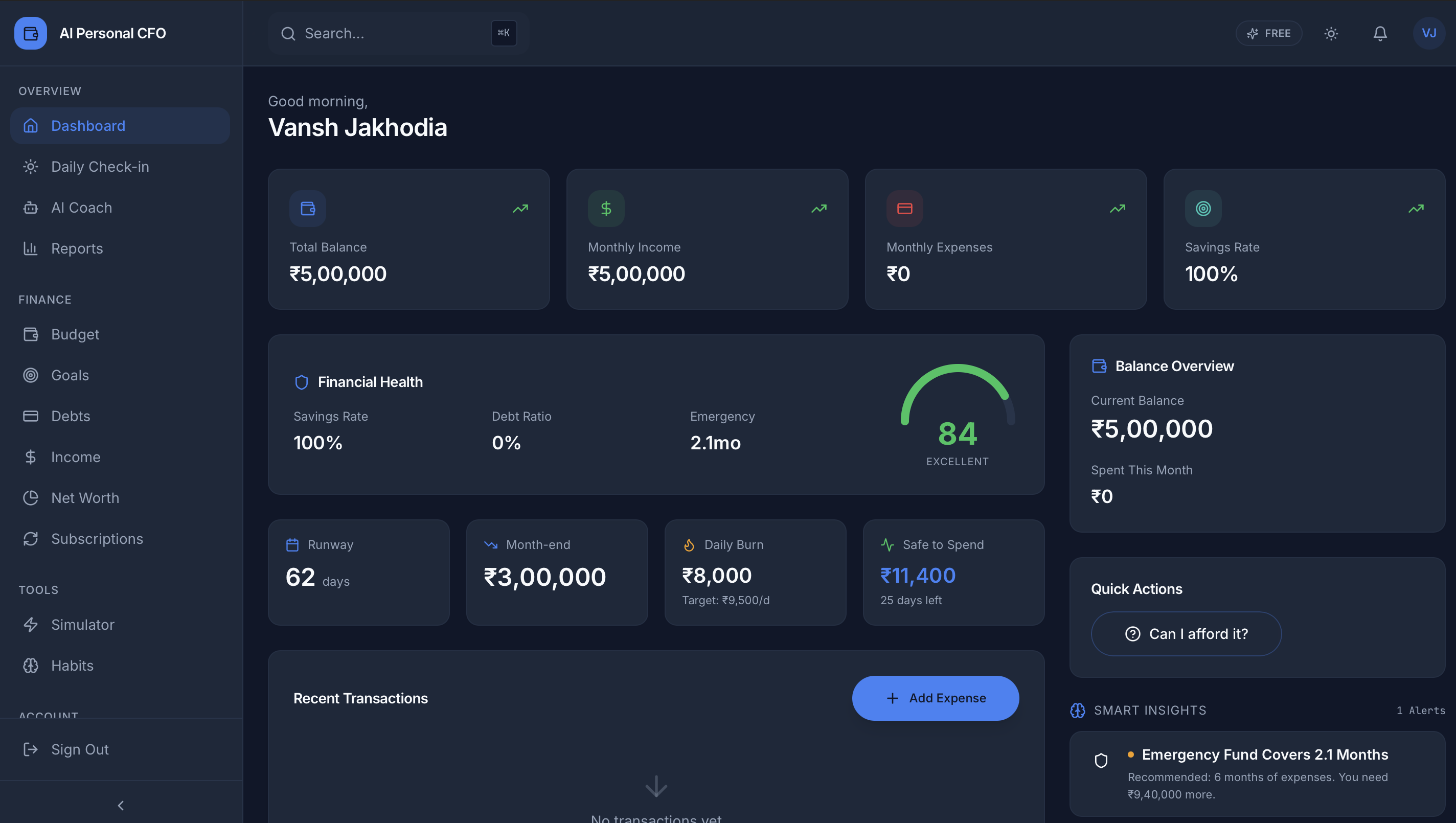The height and width of the screenshot is (823, 1456).
Task: Click the Reports bar chart icon
Action: coord(31,248)
